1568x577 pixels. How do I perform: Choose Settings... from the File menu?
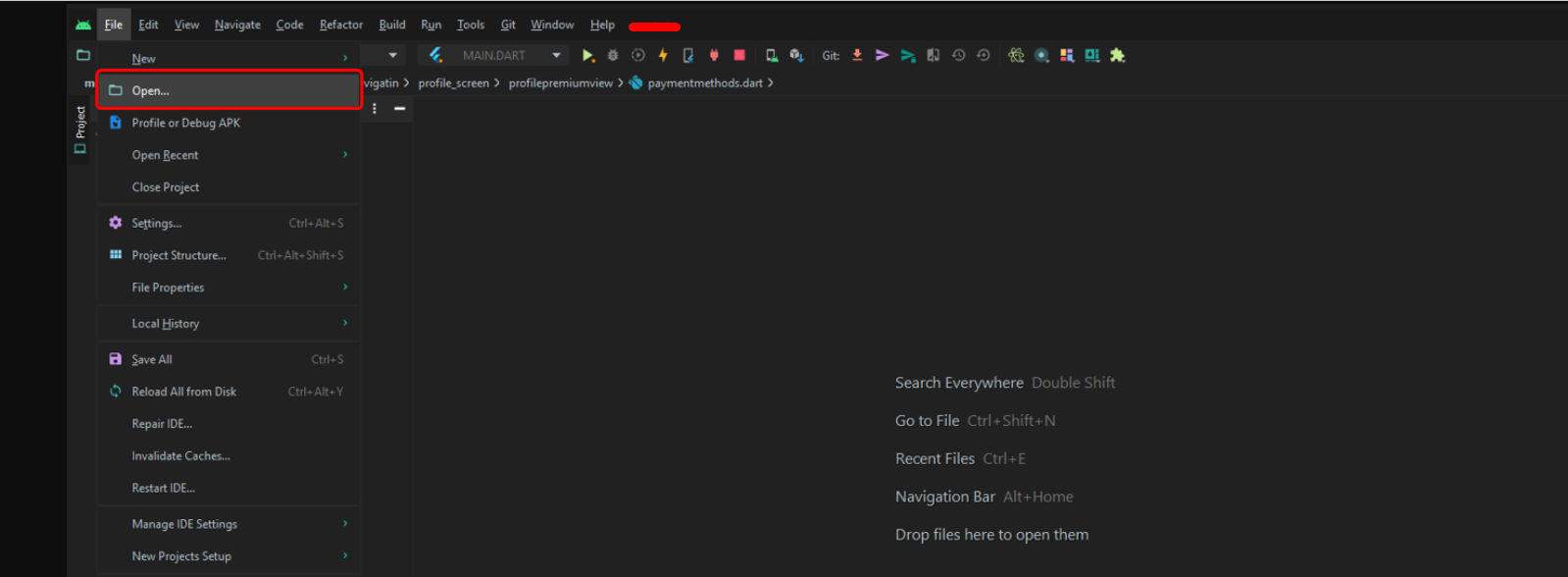tap(157, 224)
